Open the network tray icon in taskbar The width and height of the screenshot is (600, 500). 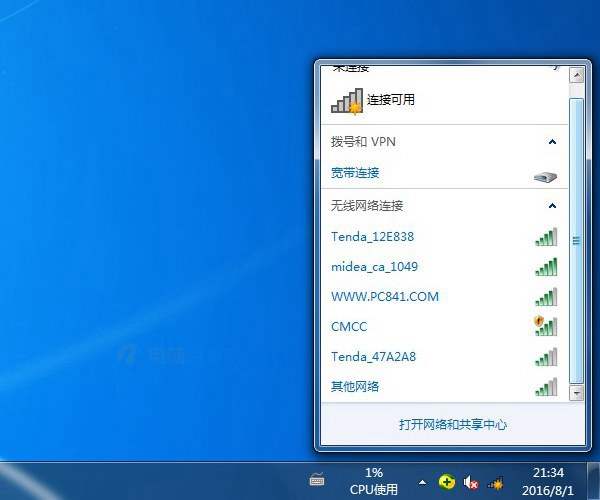coord(494,483)
